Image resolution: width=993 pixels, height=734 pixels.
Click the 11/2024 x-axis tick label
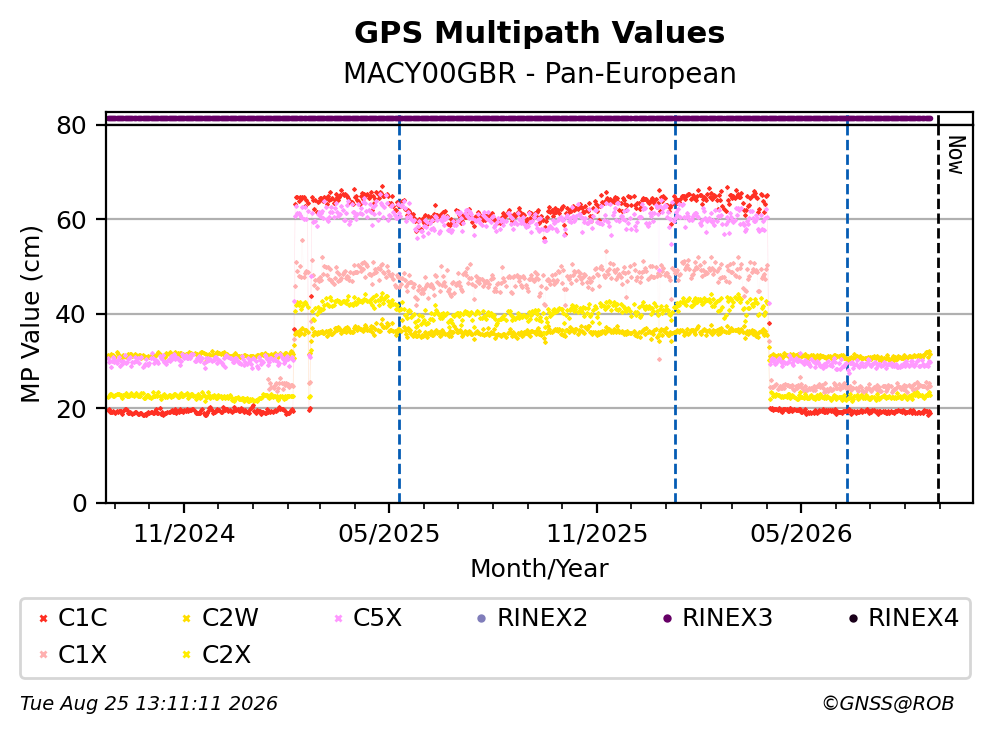click(x=184, y=534)
